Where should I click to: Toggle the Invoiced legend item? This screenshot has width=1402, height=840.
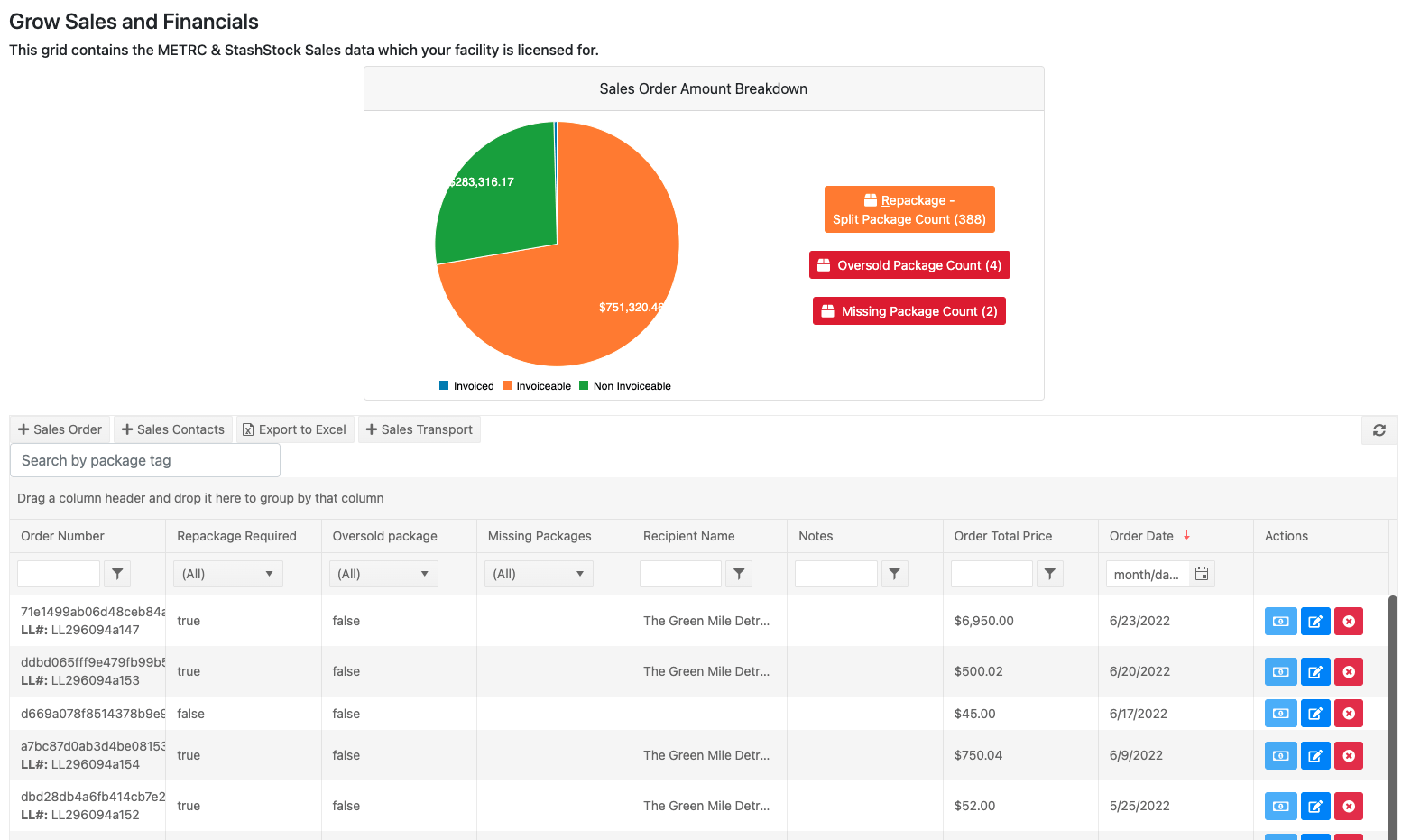pyautogui.click(x=466, y=386)
